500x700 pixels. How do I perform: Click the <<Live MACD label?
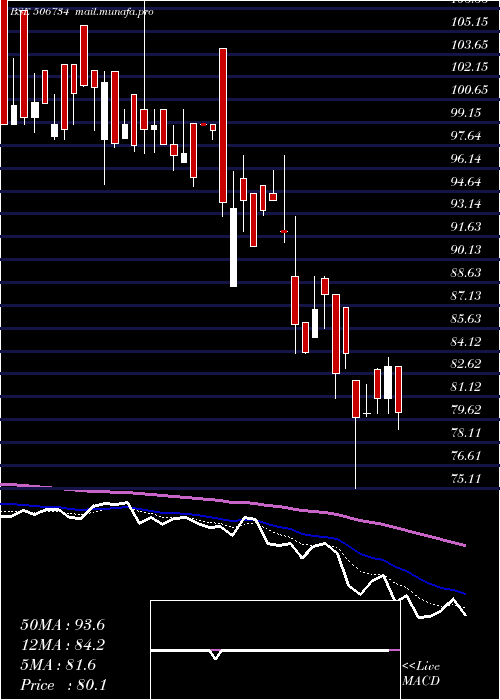tap(421, 674)
